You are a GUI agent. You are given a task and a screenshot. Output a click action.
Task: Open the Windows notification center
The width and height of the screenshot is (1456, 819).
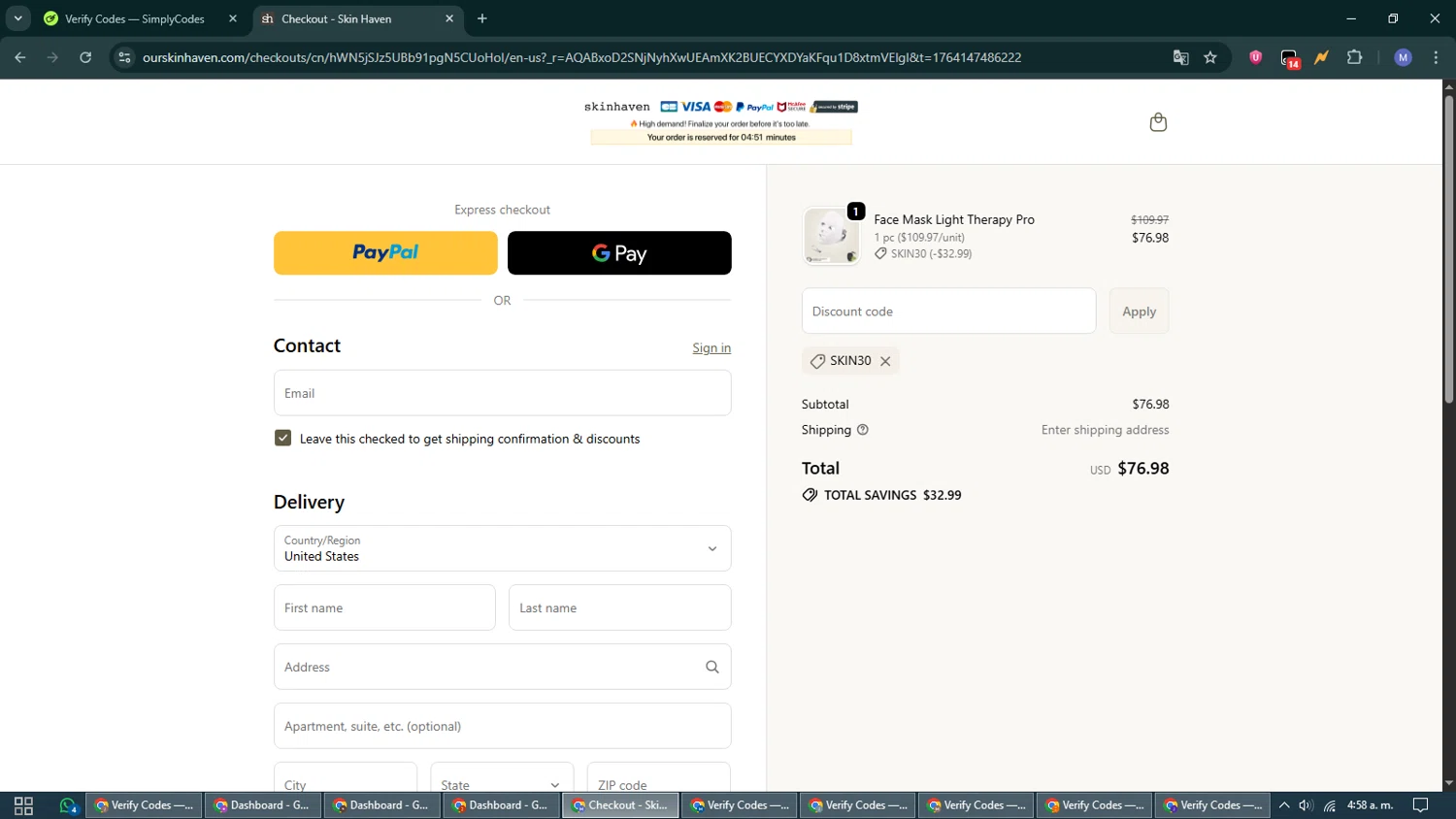click(1421, 805)
